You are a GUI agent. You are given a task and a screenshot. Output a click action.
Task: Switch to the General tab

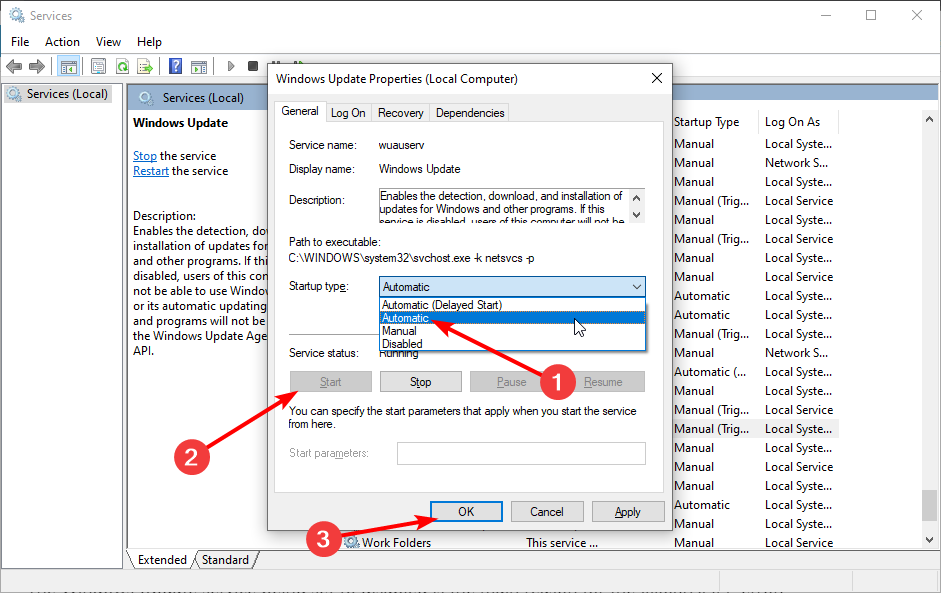pyautogui.click(x=299, y=111)
